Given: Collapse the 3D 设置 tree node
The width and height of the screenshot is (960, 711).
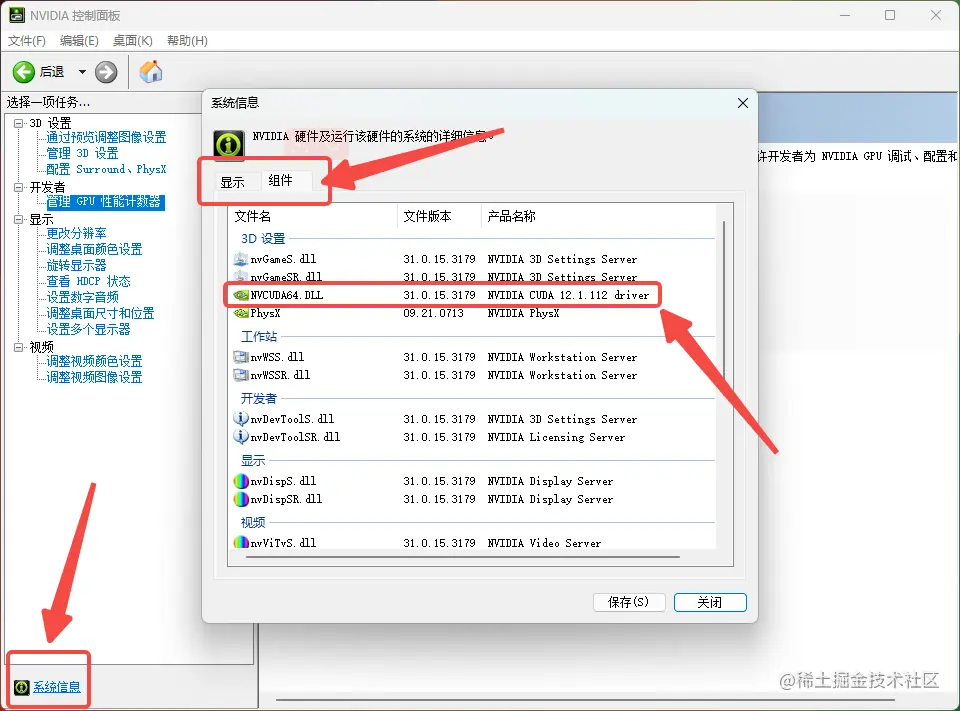Looking at the screenshot, I should [x=18, y=123].
